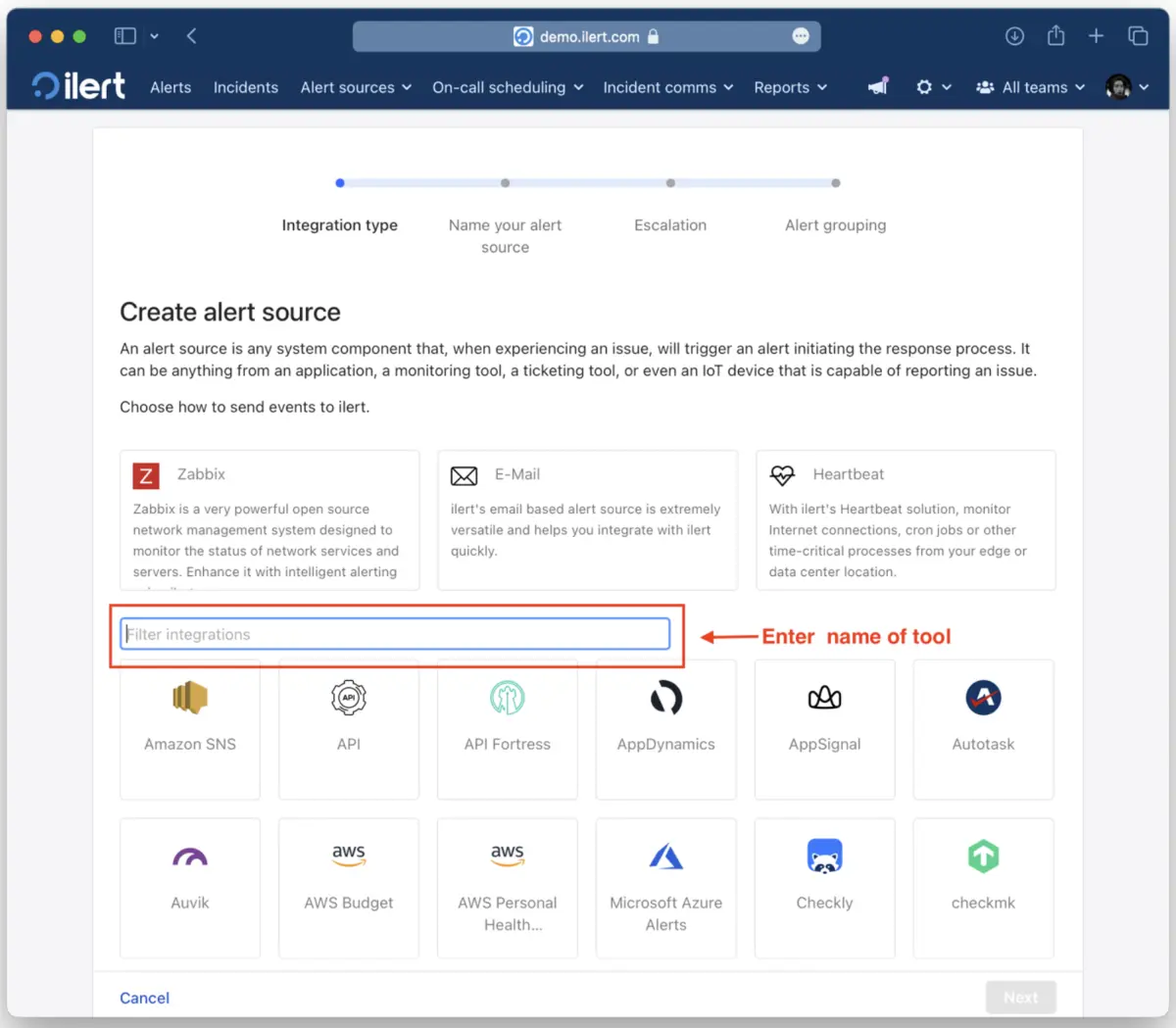Open the settings gear icon
The height and width of the screenshot is (1028, 1176).
point(924,87)
